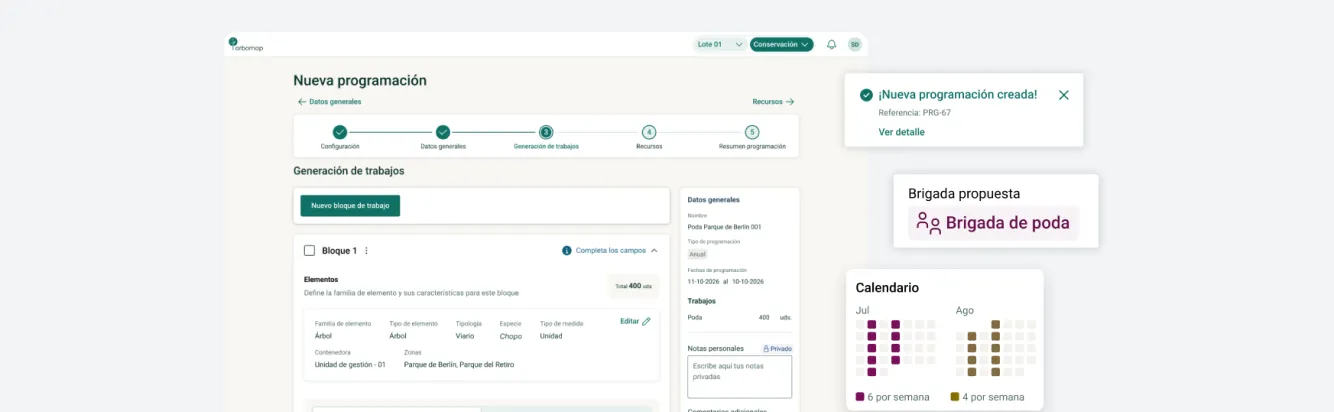Select step 3 Generación de trabajos
Viewport: 1334px width, 412px height.
click(546, 132)
